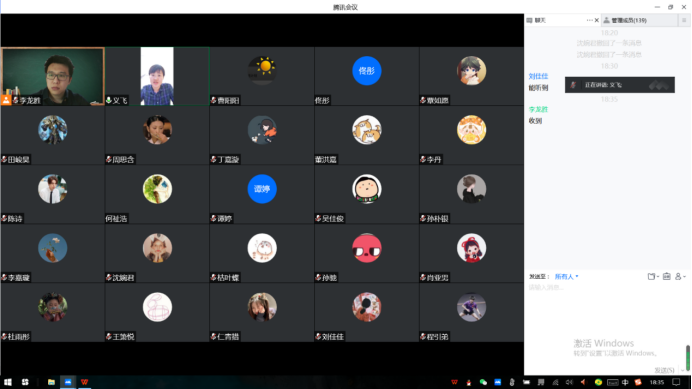
Task: Open the three-dots chat tab options
Action: (x=589, y=20)
